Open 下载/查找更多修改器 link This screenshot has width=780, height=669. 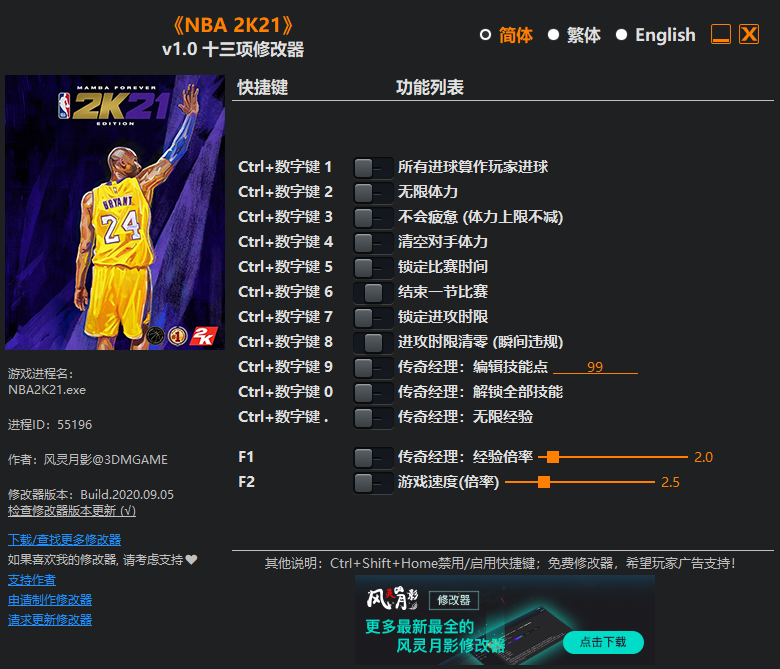coord(64,540)
